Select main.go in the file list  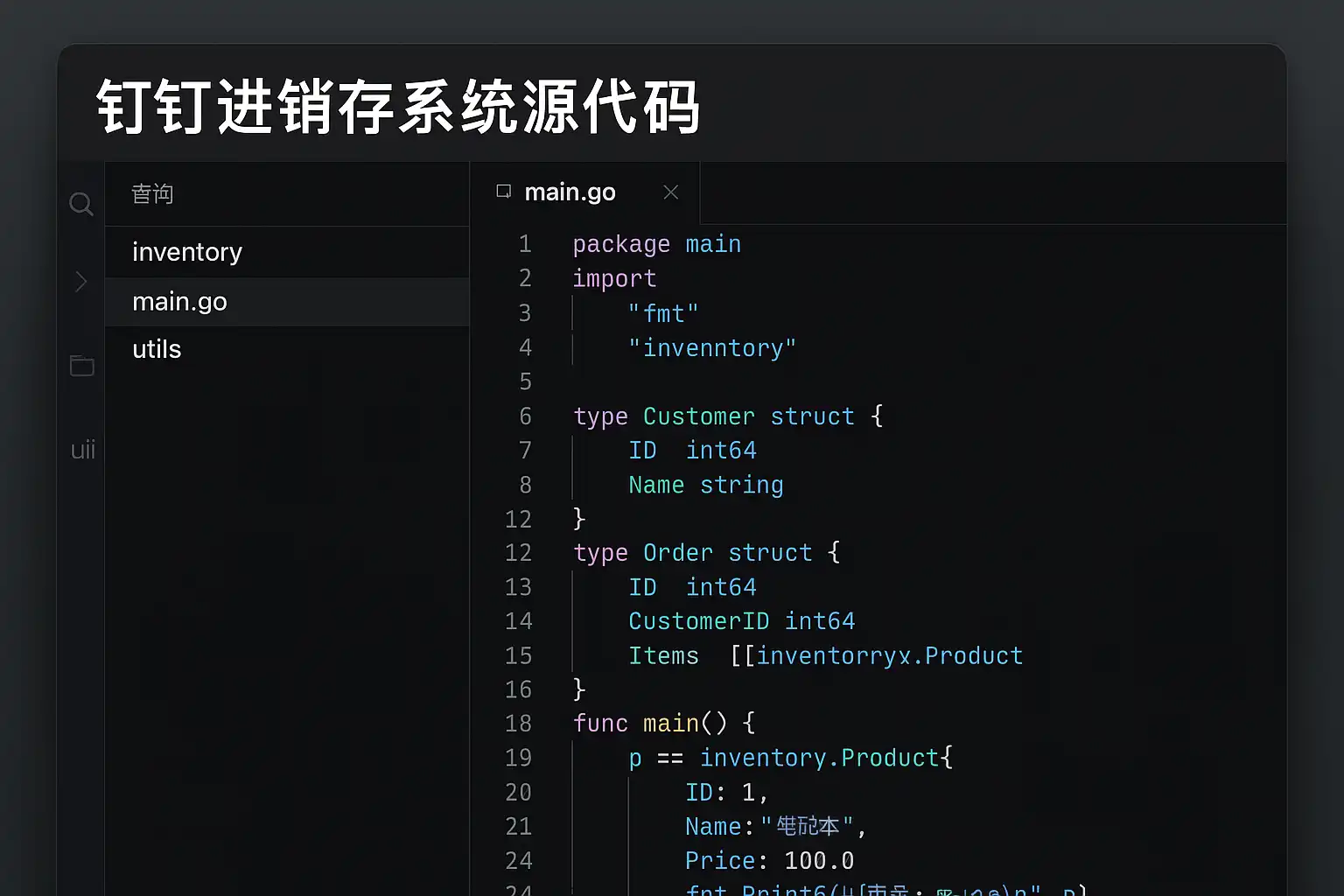287,302
